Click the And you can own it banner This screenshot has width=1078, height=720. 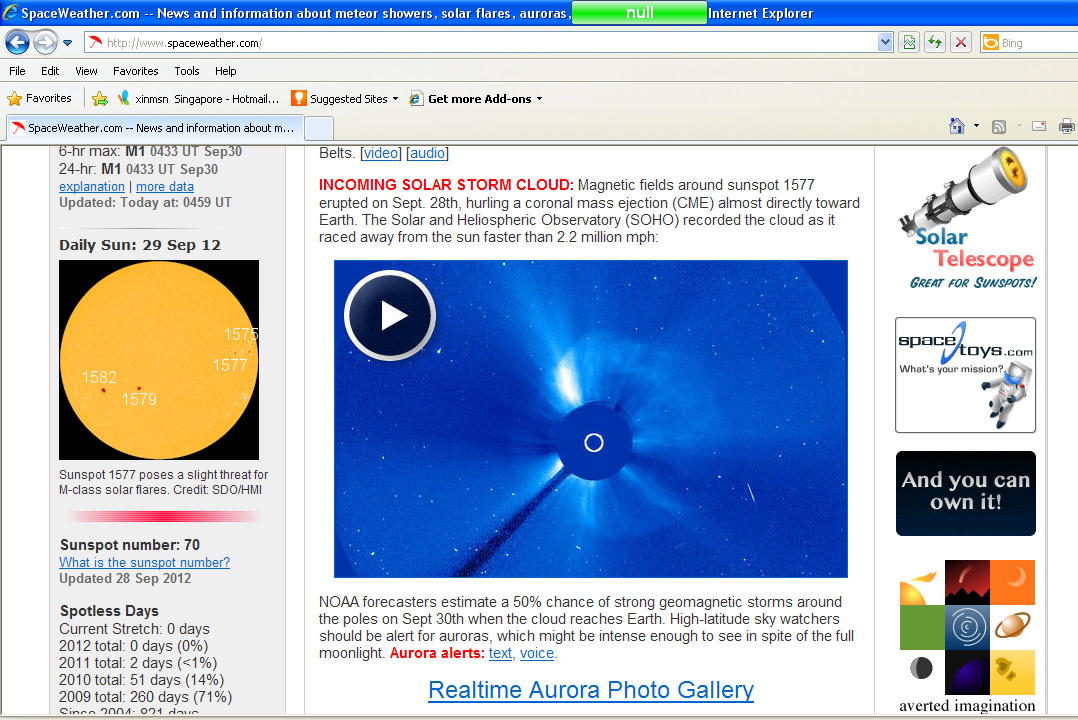click(966, 493)
